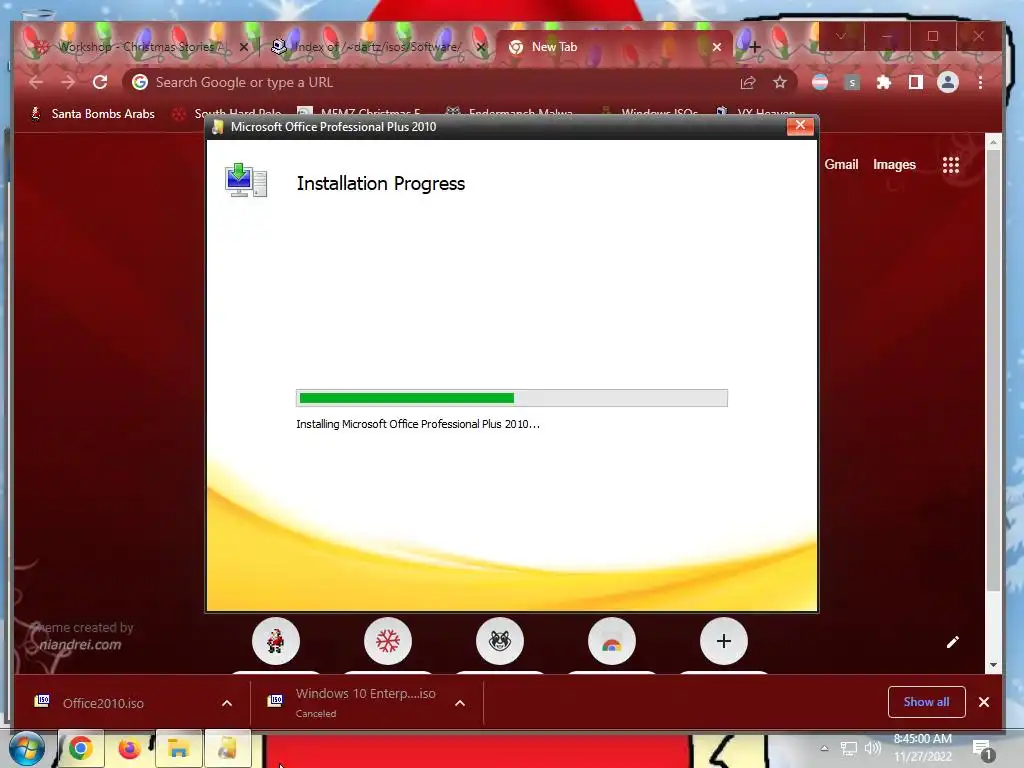Click the raccoon face shortcut tile
The image size is (1024, 768).
500,641
